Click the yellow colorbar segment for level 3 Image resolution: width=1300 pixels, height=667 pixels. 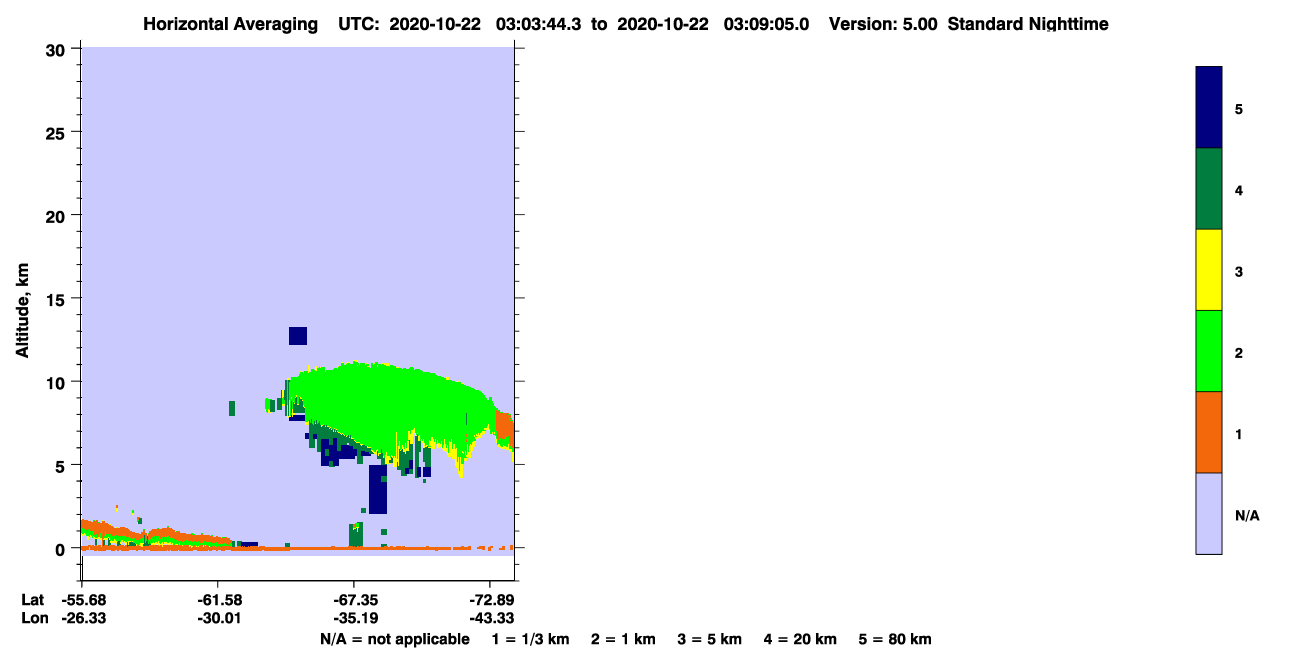tap(1209, 270)
